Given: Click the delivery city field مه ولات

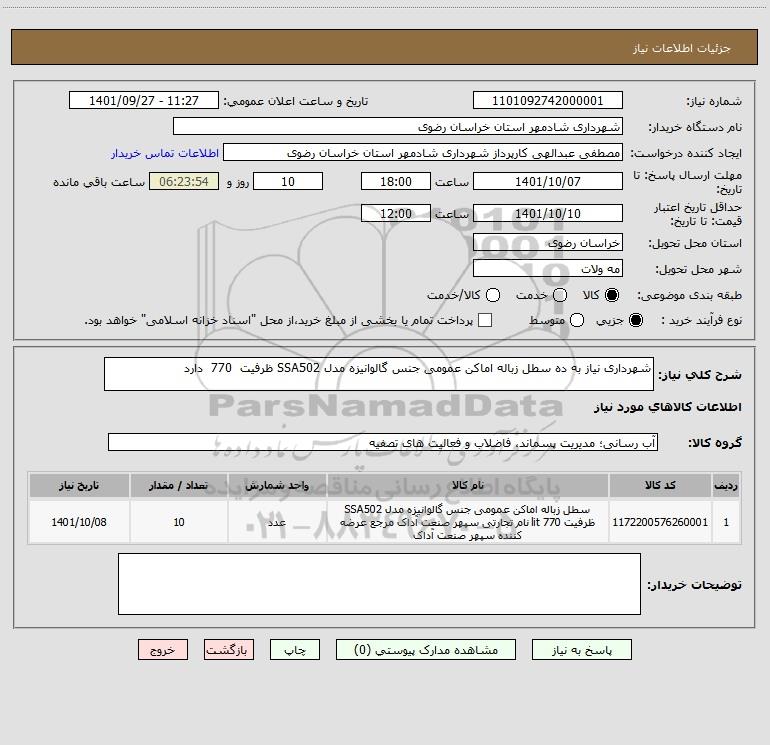Looking at the screenshot, I should click(x=548, y=269).
